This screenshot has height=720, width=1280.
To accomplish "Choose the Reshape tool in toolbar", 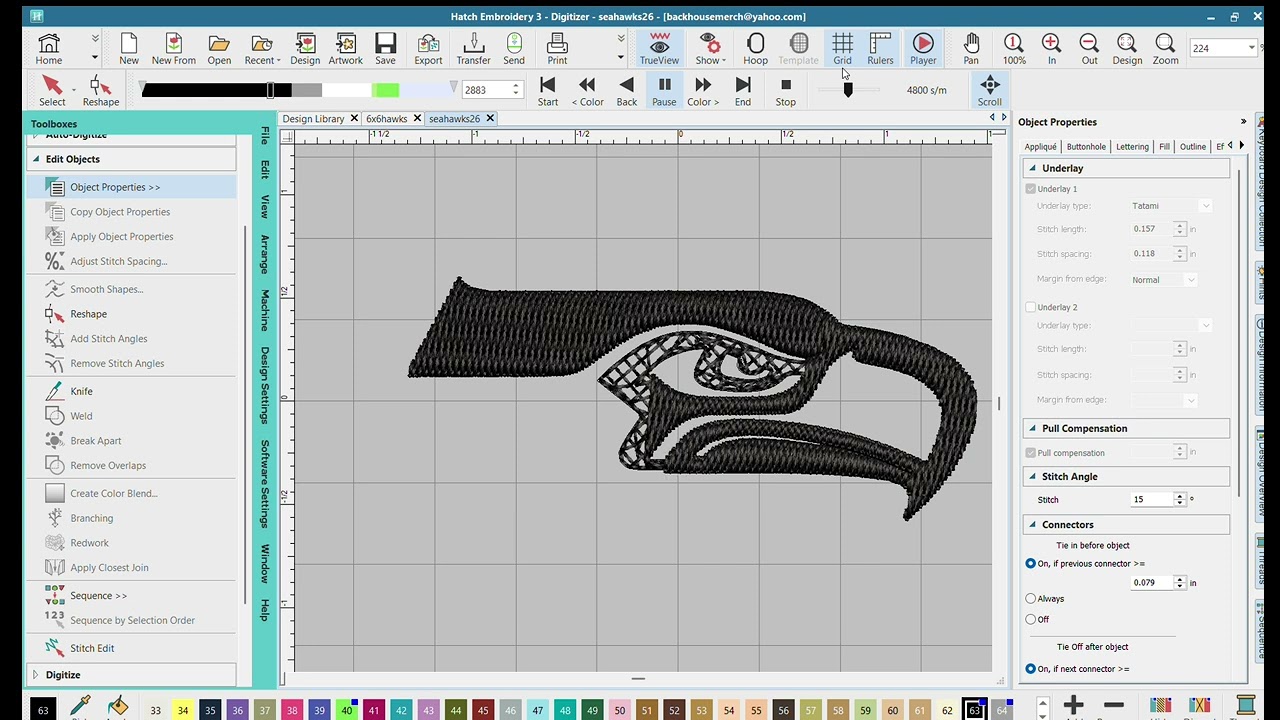I will (x=100, y=90).
